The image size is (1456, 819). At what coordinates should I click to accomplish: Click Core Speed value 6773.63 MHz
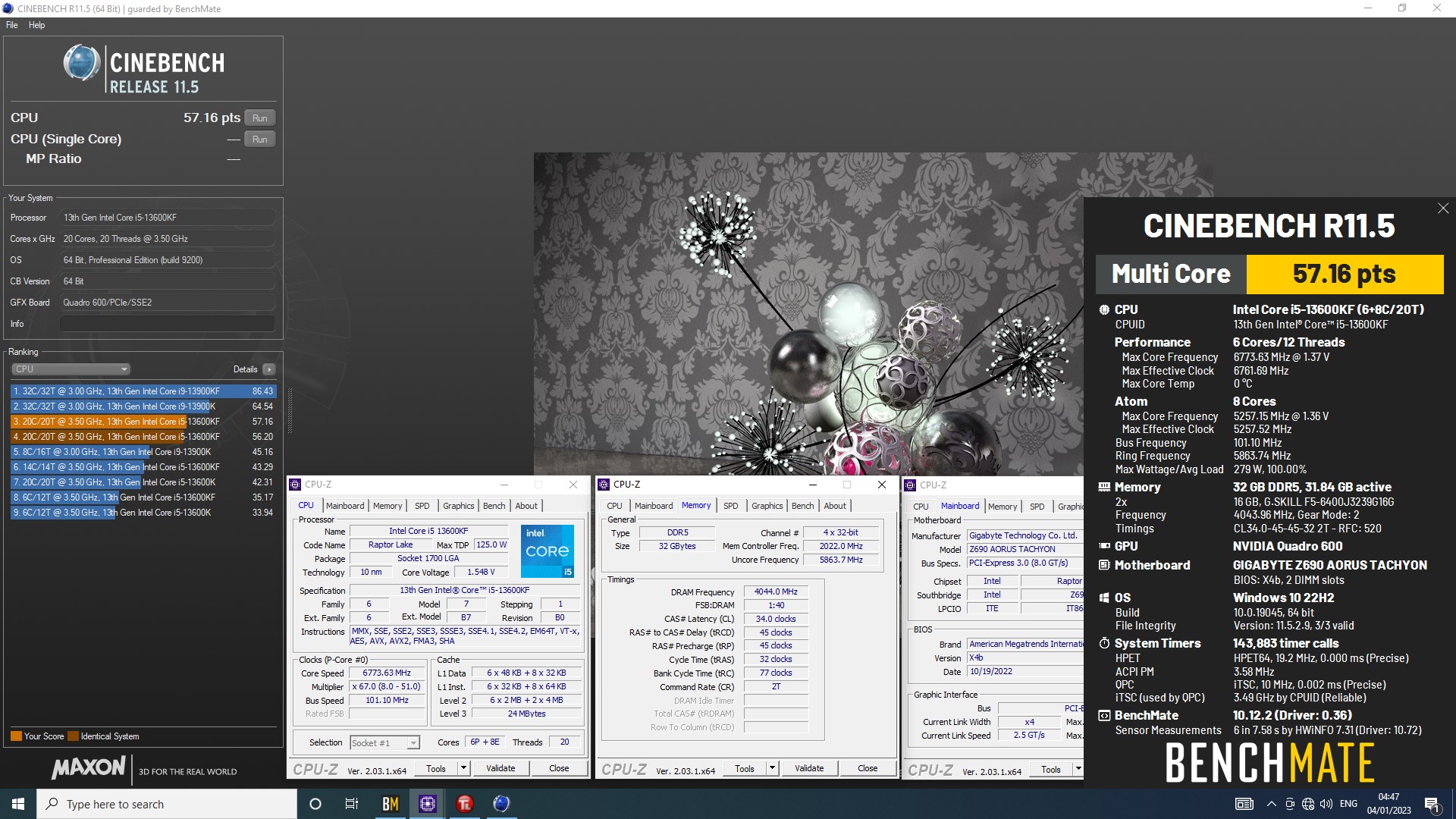[x=387, y=673]
